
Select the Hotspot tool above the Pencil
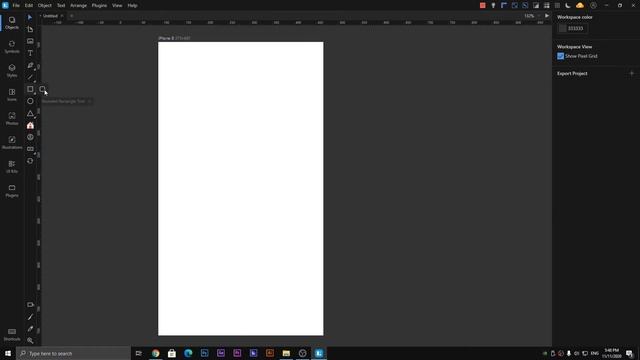click(x=30, y=304)
